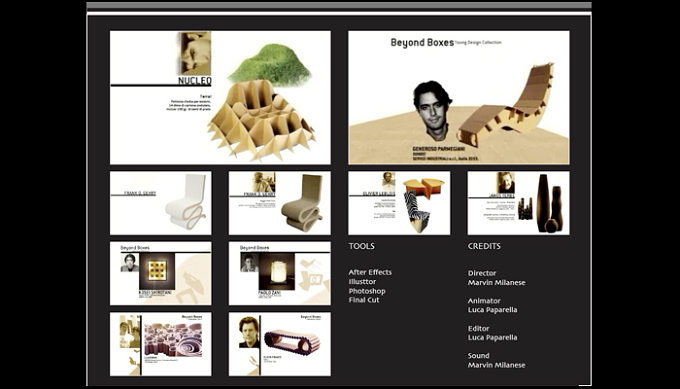This screenshot has height=389, width=680.
Task: Open the Olivier Leblois zebra chair thumbnail
Action: [399, 203]
